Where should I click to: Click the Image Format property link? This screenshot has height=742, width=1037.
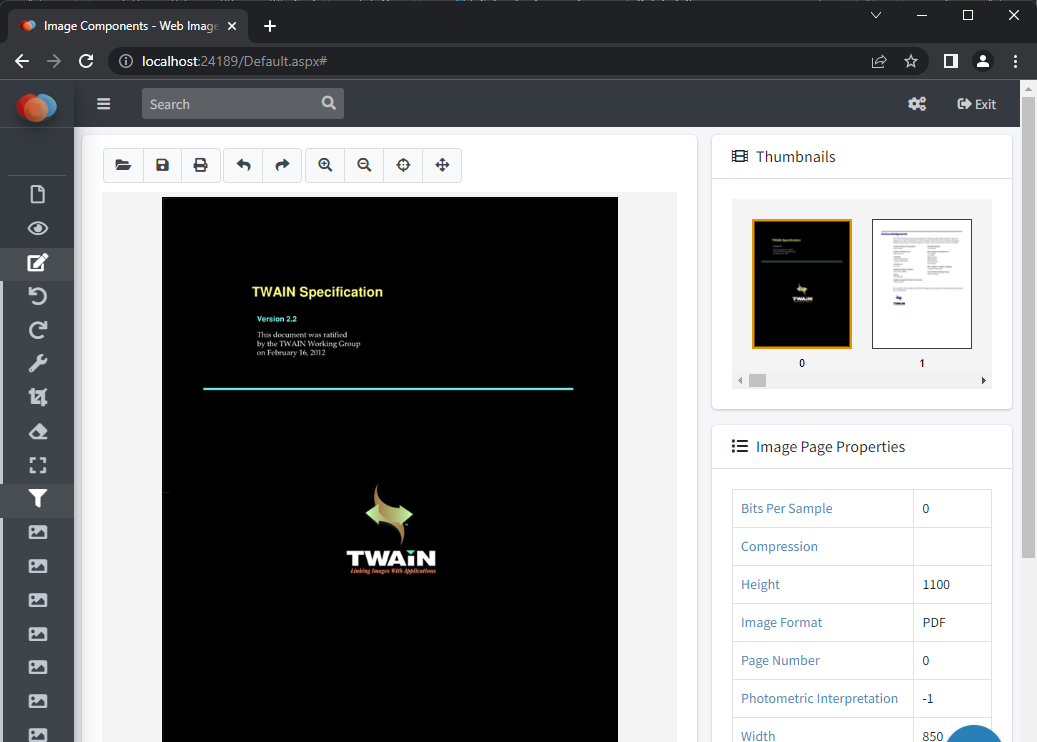[x=781, y=622]
